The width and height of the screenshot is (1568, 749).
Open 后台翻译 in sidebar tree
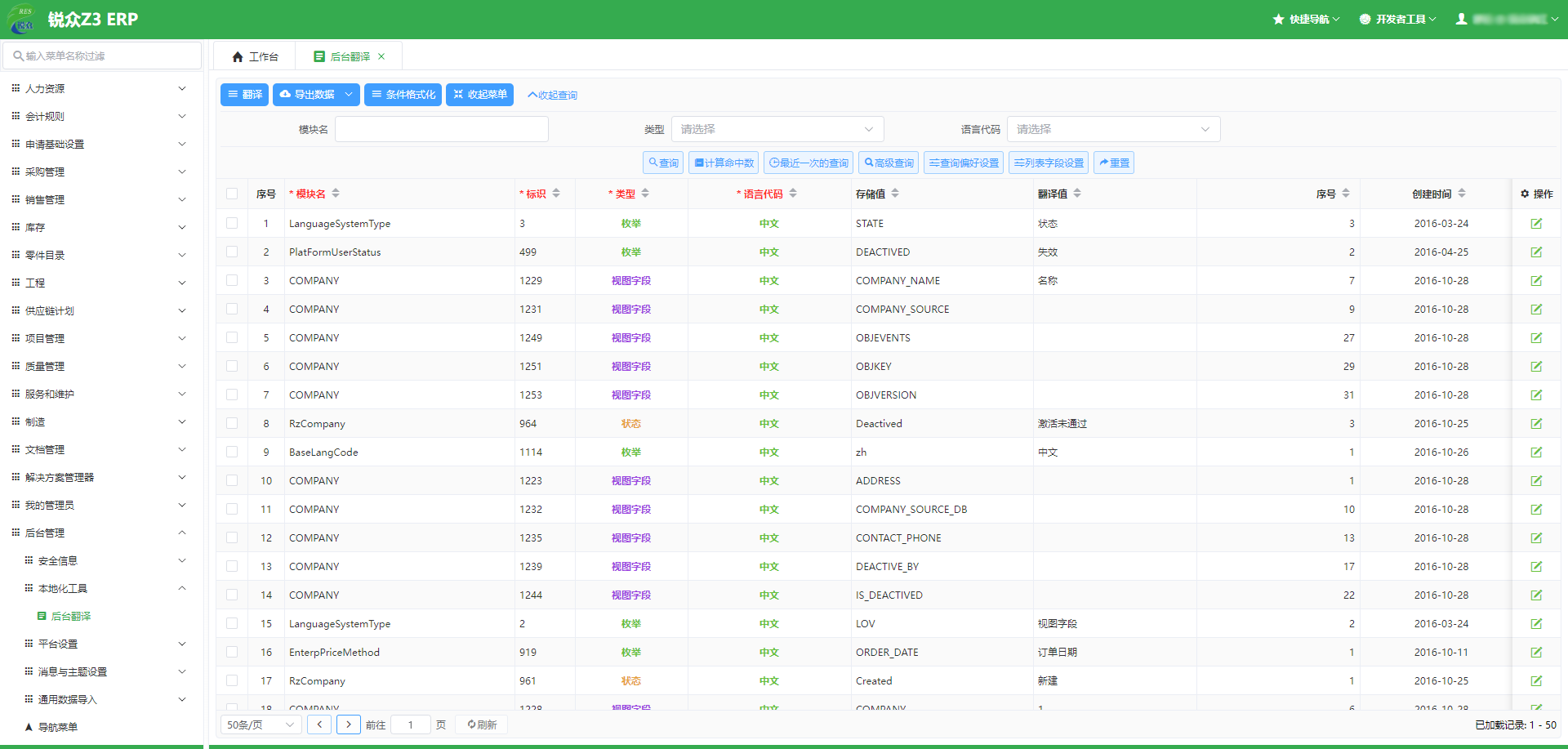click(71, 616)
